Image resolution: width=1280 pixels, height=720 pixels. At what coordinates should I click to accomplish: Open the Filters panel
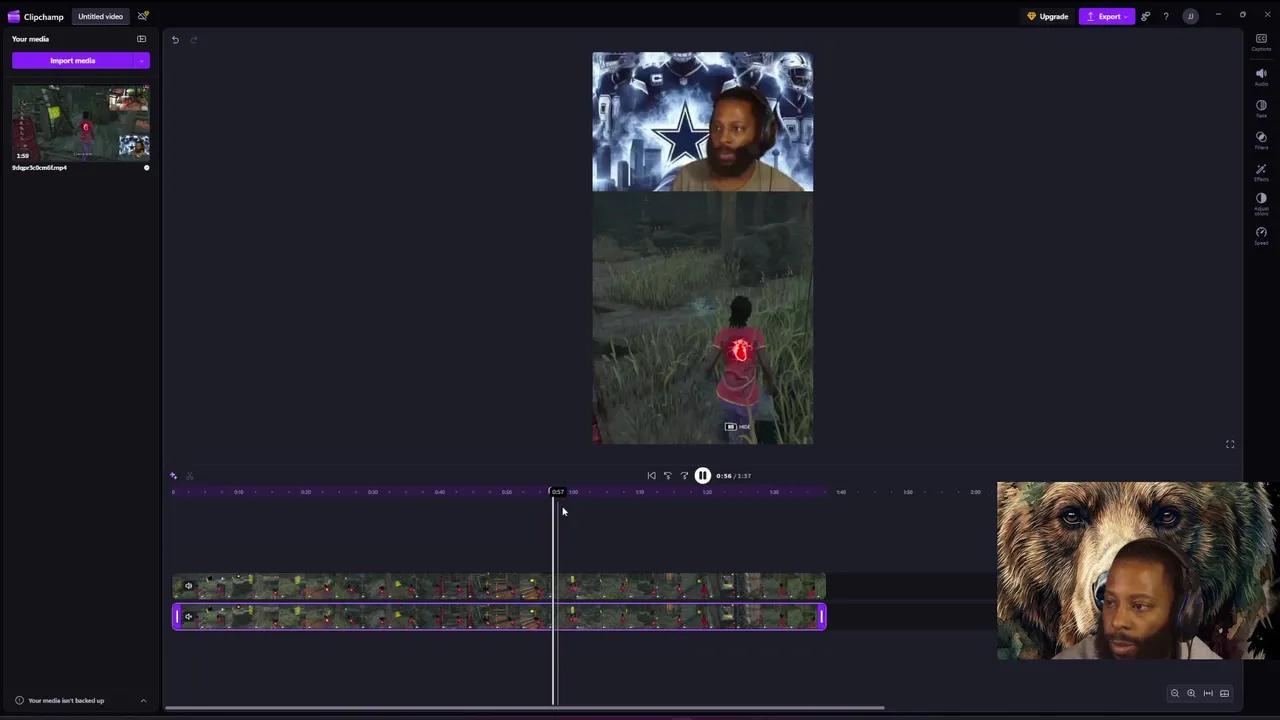[1261, 140]
